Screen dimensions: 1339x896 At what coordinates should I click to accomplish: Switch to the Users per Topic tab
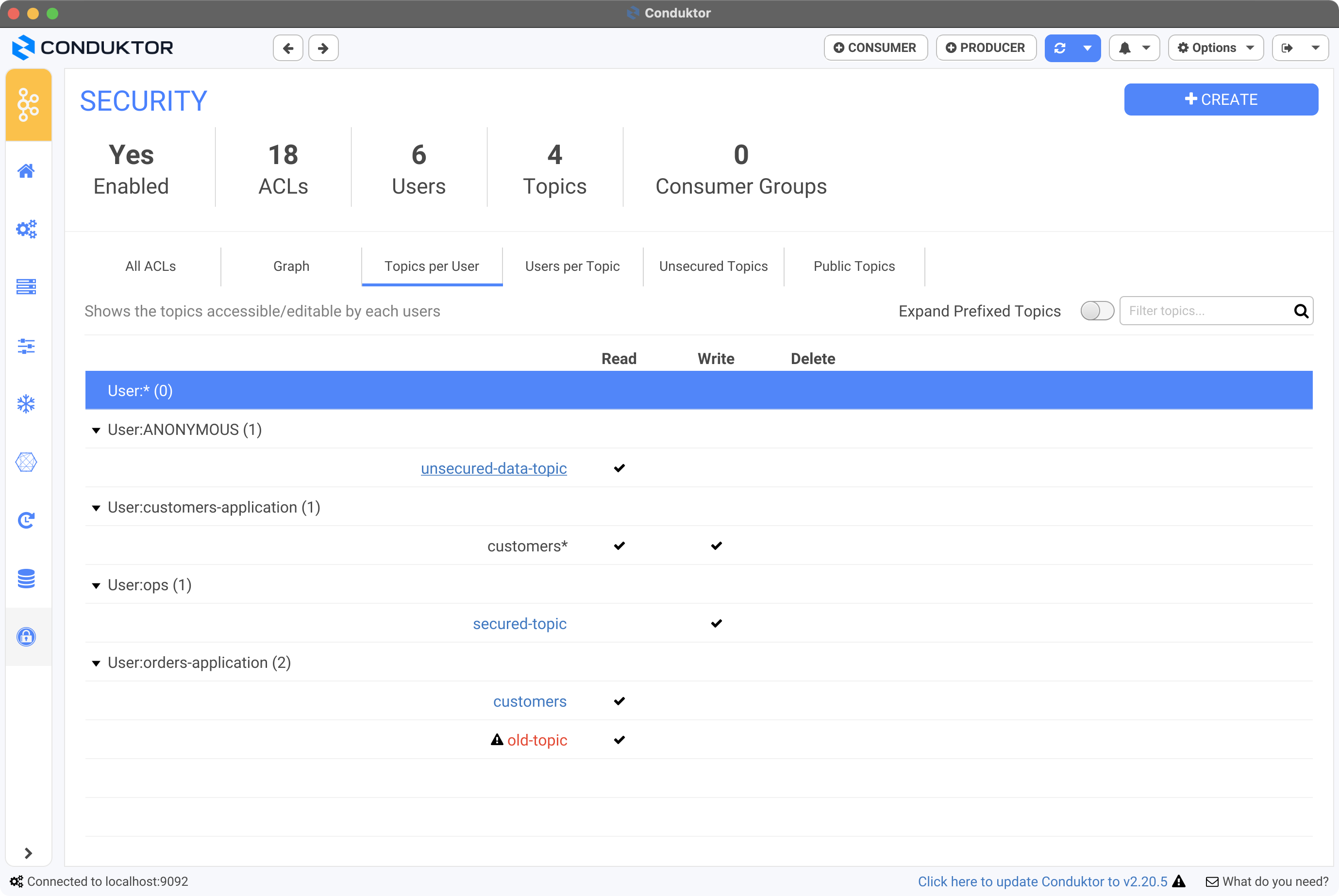tap(572, 266)
